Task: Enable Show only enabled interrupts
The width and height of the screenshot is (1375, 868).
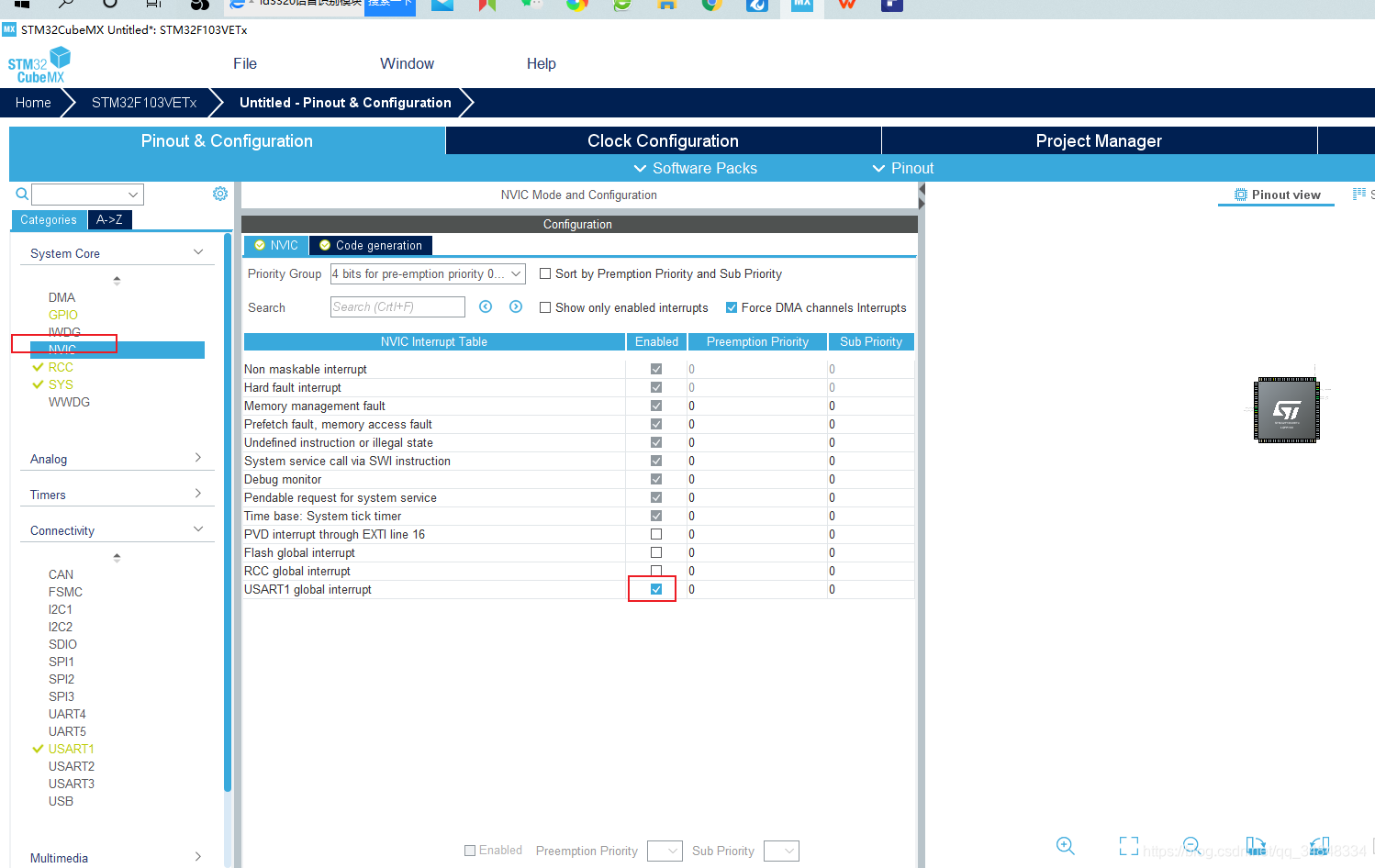Action: (x=545, y=307)
